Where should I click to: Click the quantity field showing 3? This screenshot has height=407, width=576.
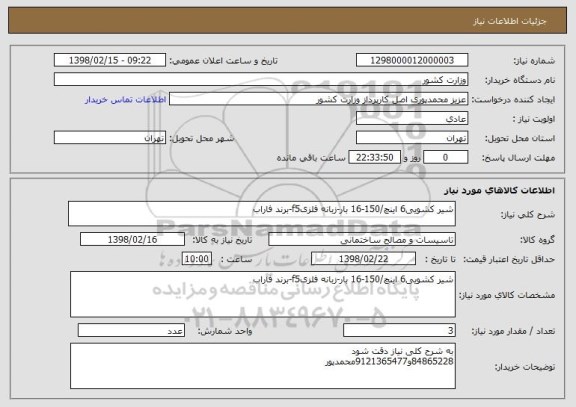(399, 331)
